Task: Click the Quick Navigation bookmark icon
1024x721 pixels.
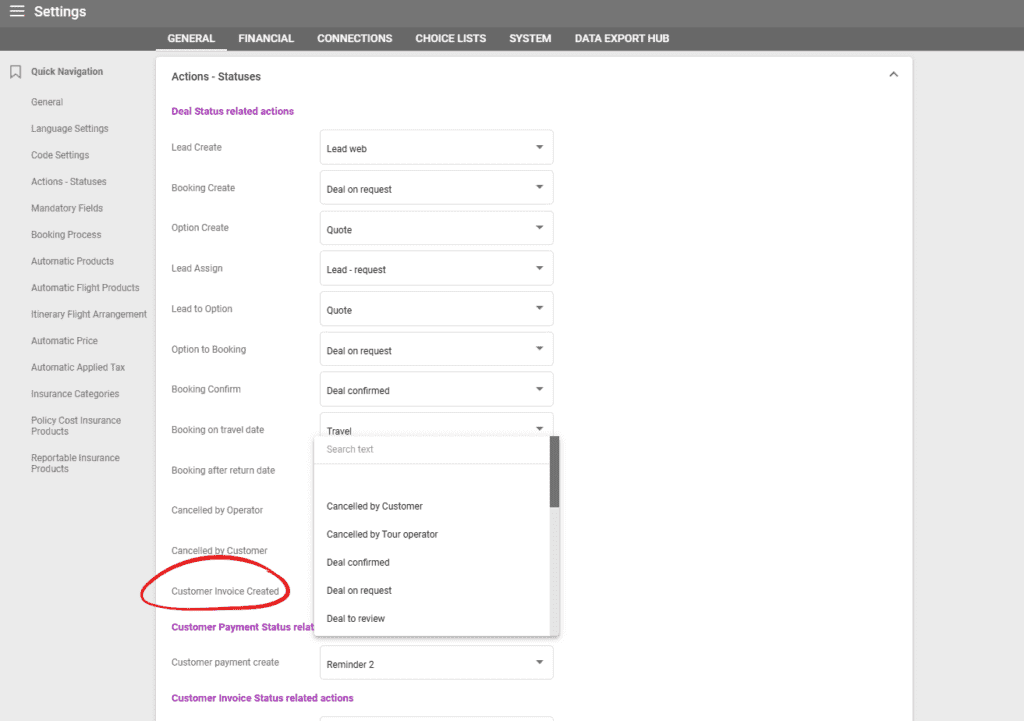Action: point(14,71)
